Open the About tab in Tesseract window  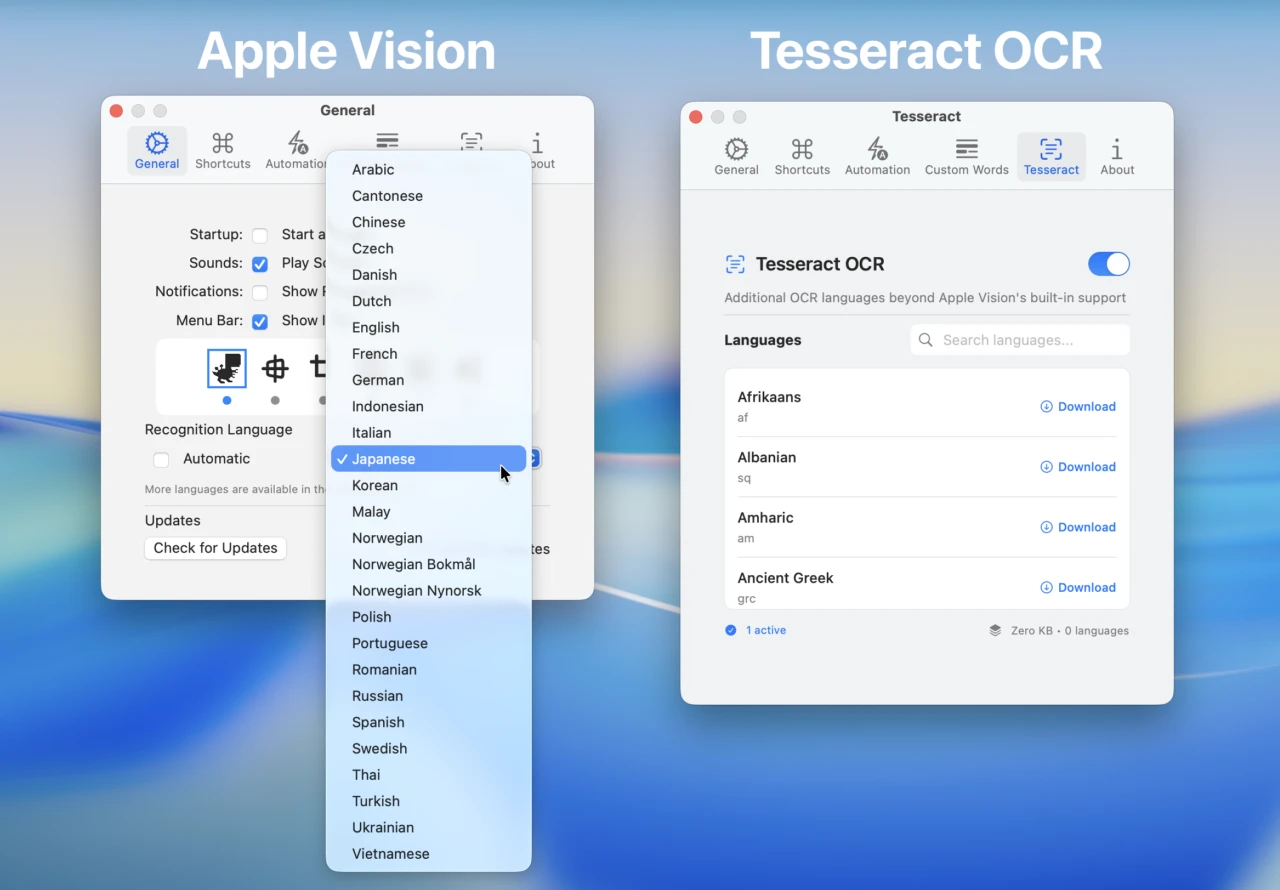tap(1117, 156)
